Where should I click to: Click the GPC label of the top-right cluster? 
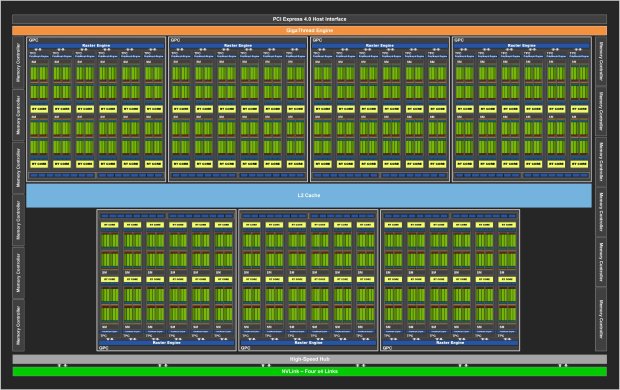[459, 40]
